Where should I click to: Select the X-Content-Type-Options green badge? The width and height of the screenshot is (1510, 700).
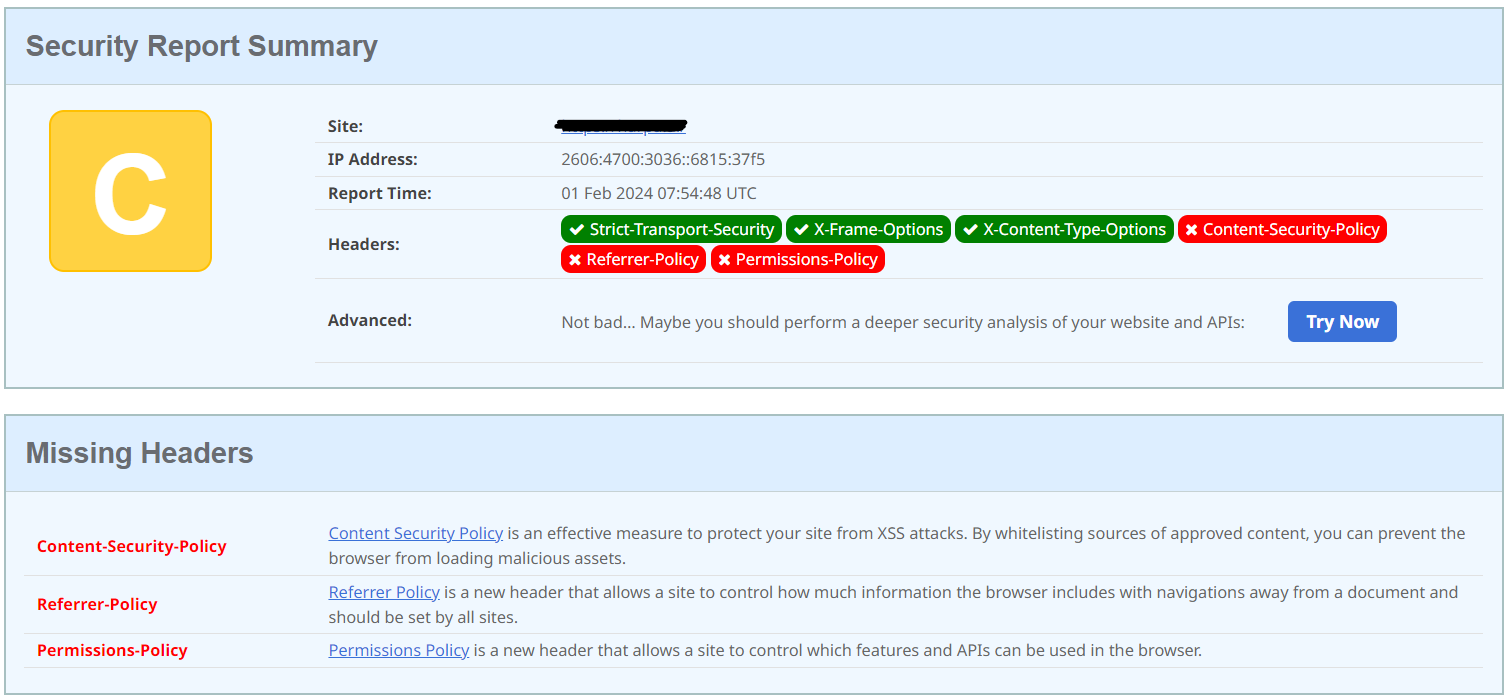(1064, 229)
